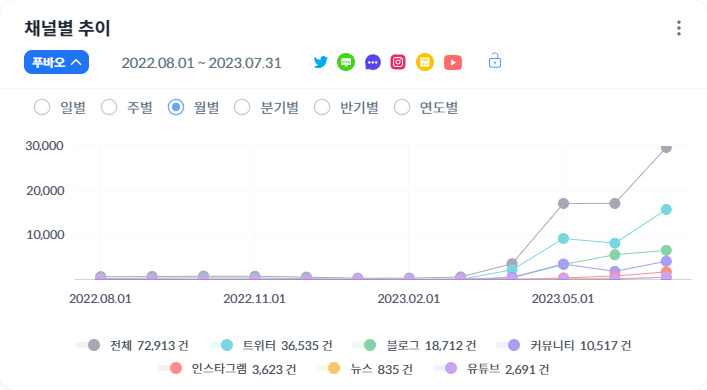The image size is (707, 390).
Task: Toggle the 인스타그램 3,623 건 legend series
Action: (x=227, y=369)
